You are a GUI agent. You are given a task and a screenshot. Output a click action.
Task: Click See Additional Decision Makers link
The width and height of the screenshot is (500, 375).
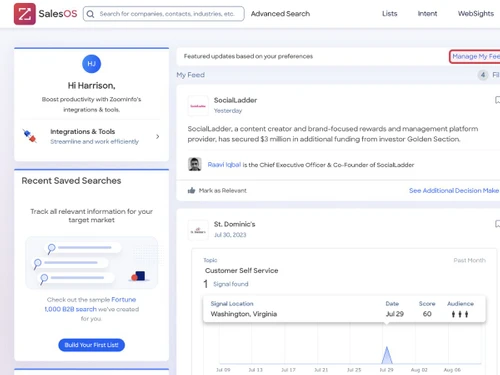[454, 190]
